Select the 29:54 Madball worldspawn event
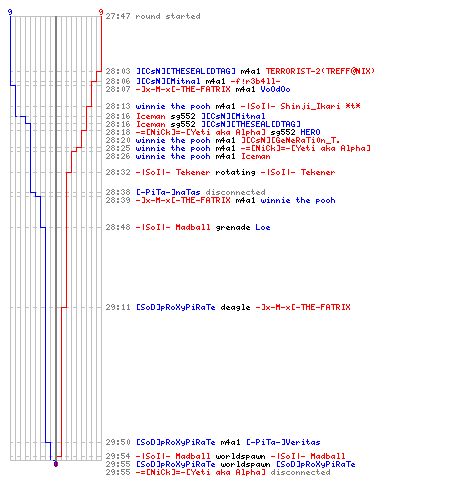 225,456
